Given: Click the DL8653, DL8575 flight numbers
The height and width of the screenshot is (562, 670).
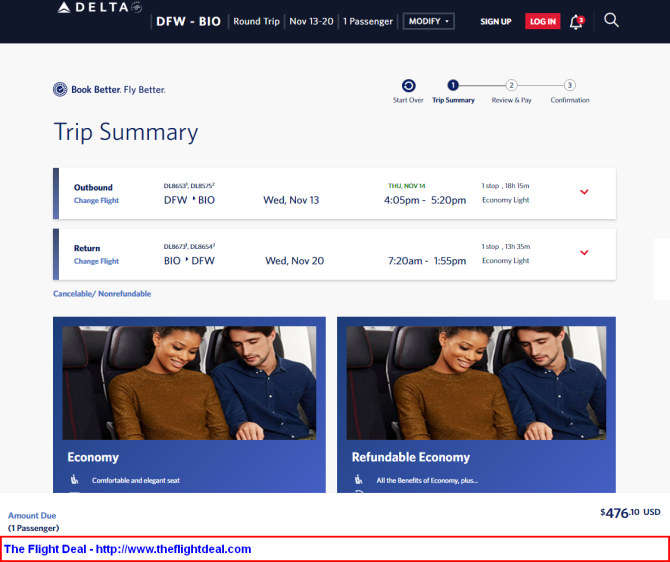Looking at the screenshot, I should (x=189, y=185).
